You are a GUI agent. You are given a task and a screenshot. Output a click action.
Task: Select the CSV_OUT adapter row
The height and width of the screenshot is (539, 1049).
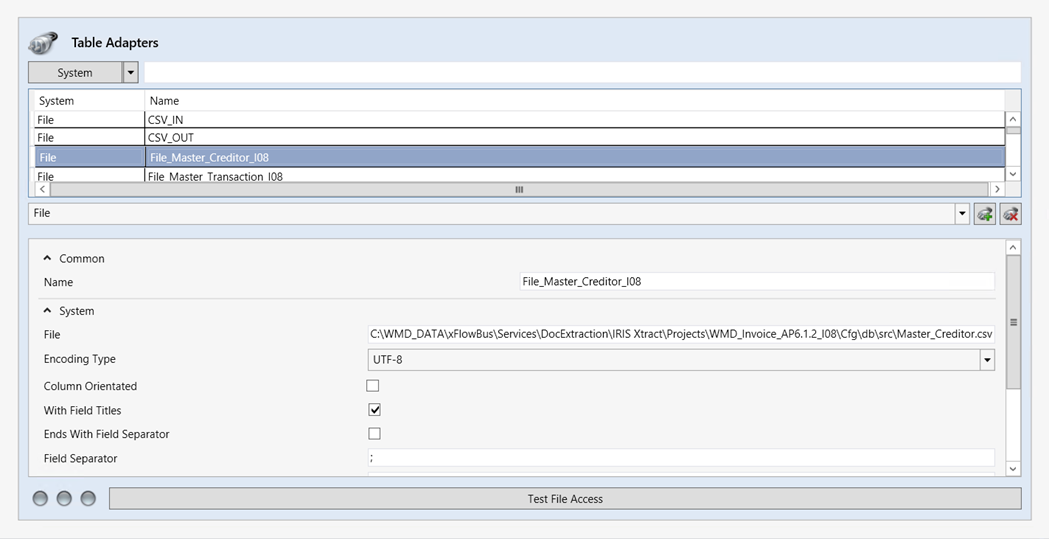click(170, 138)
